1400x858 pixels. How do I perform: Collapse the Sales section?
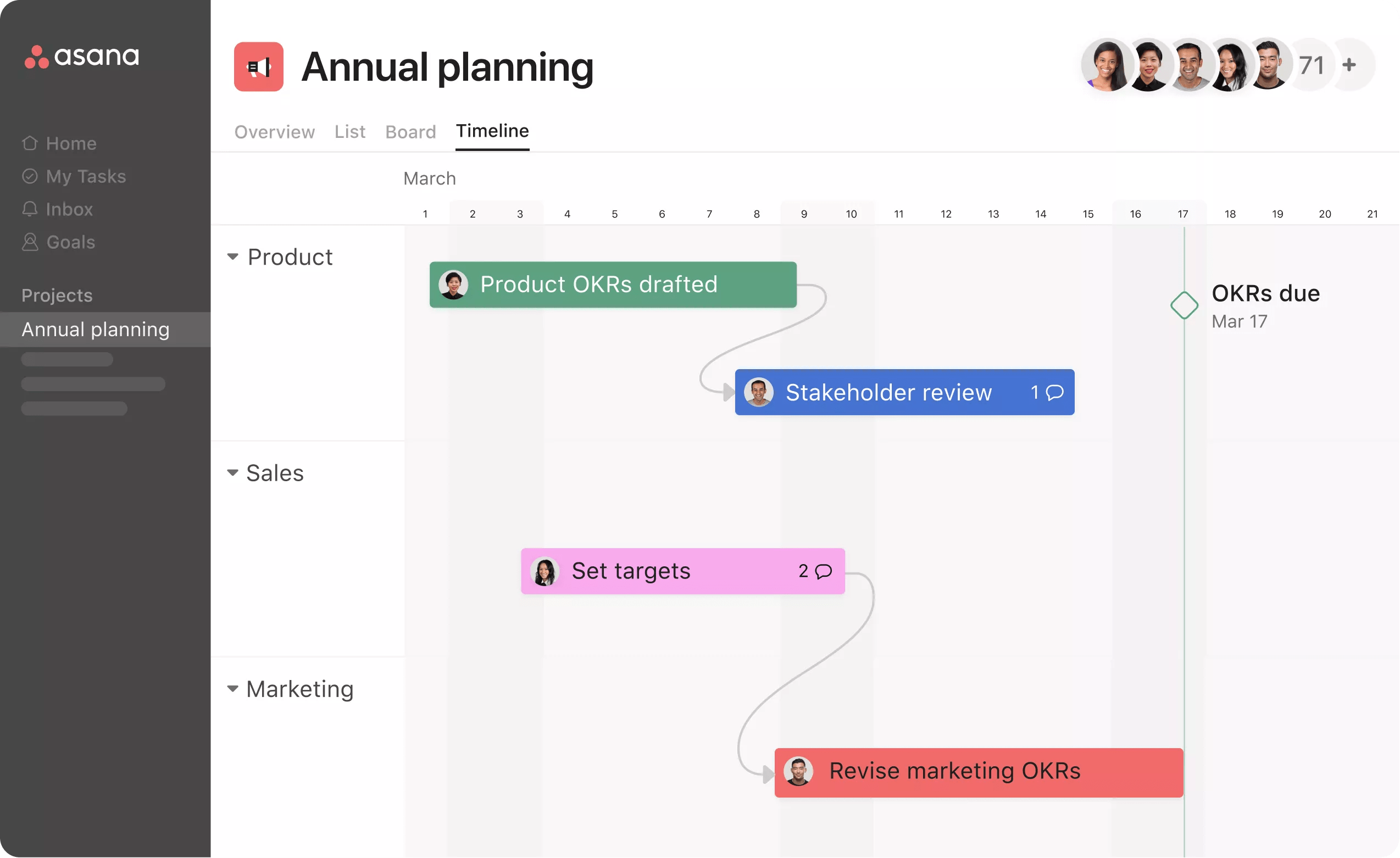tap(232, 472)
